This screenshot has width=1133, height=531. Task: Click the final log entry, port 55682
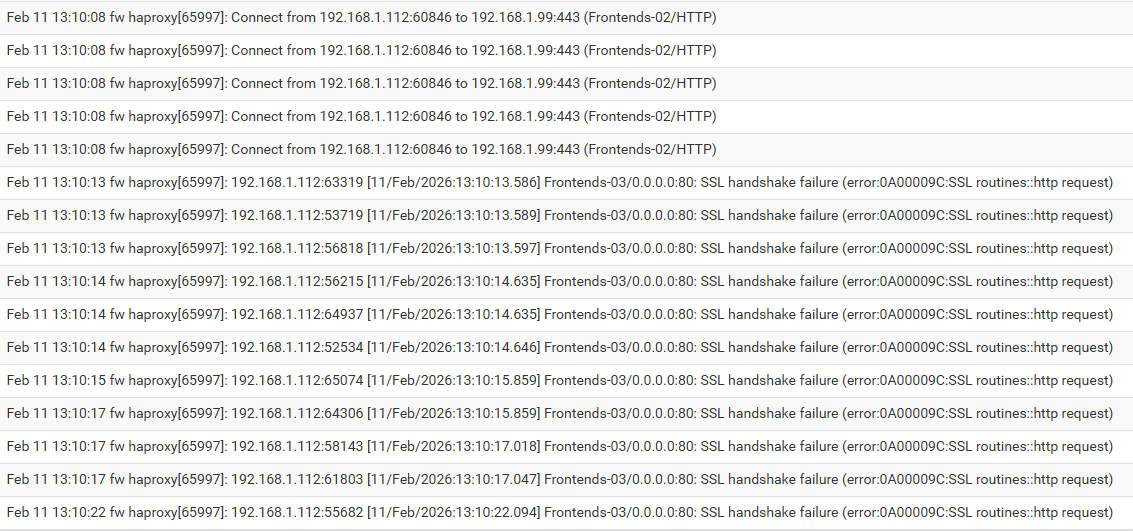click(559, 512)
